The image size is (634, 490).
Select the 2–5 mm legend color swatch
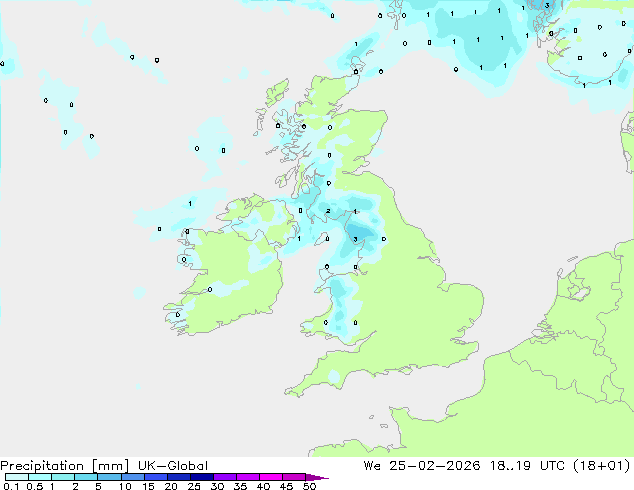tap(87, 477)
